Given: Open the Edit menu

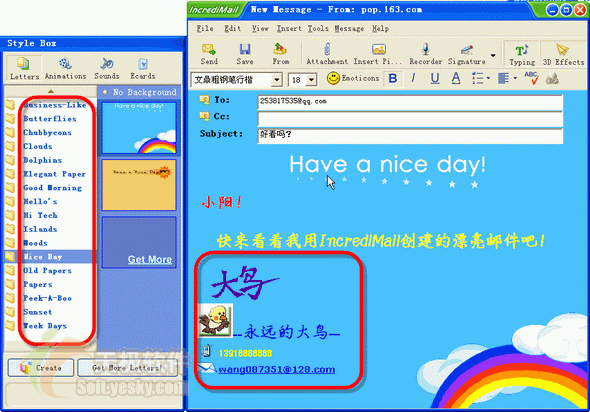Looking at the screenshot, I should 232,29.
